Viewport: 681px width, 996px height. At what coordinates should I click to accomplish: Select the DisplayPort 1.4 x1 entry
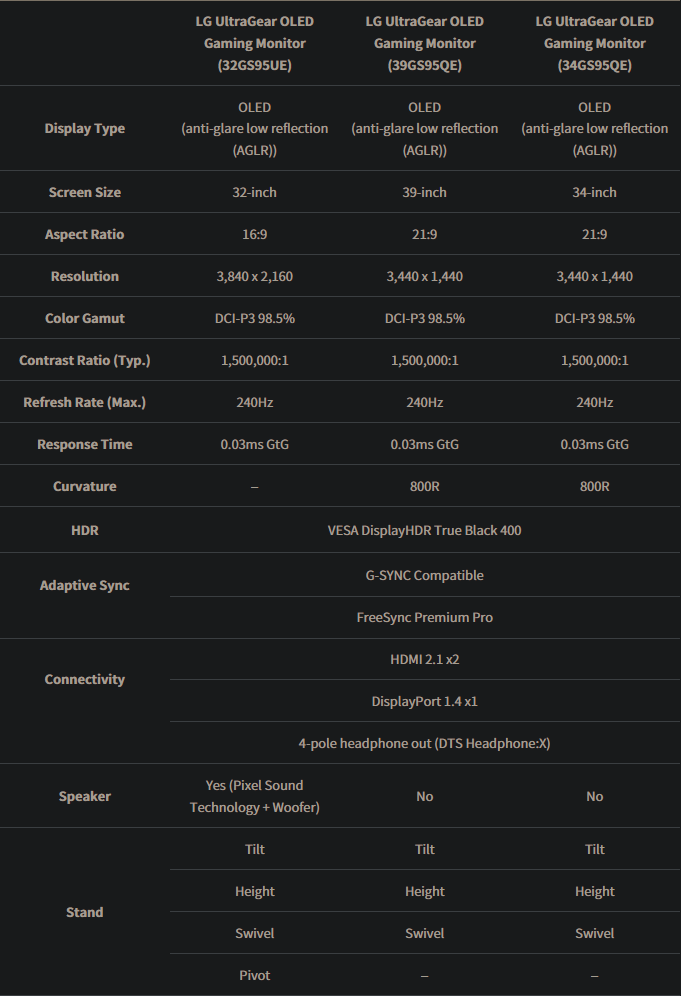click(424, 701)
